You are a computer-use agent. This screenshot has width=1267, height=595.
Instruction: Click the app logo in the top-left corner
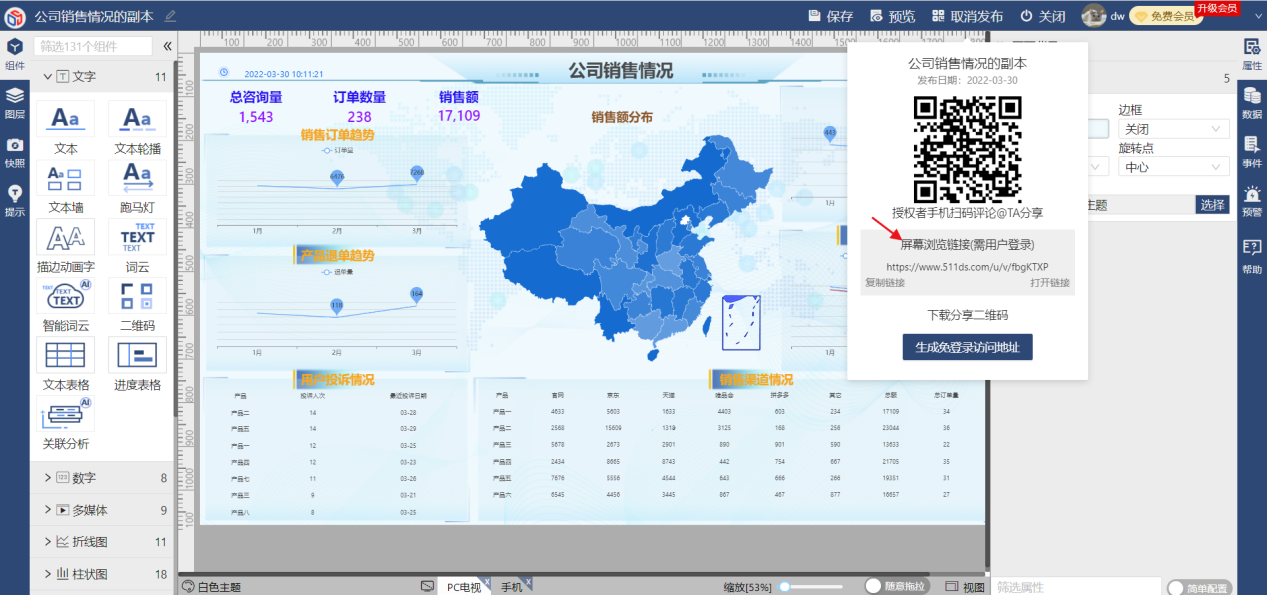point(15,16)
